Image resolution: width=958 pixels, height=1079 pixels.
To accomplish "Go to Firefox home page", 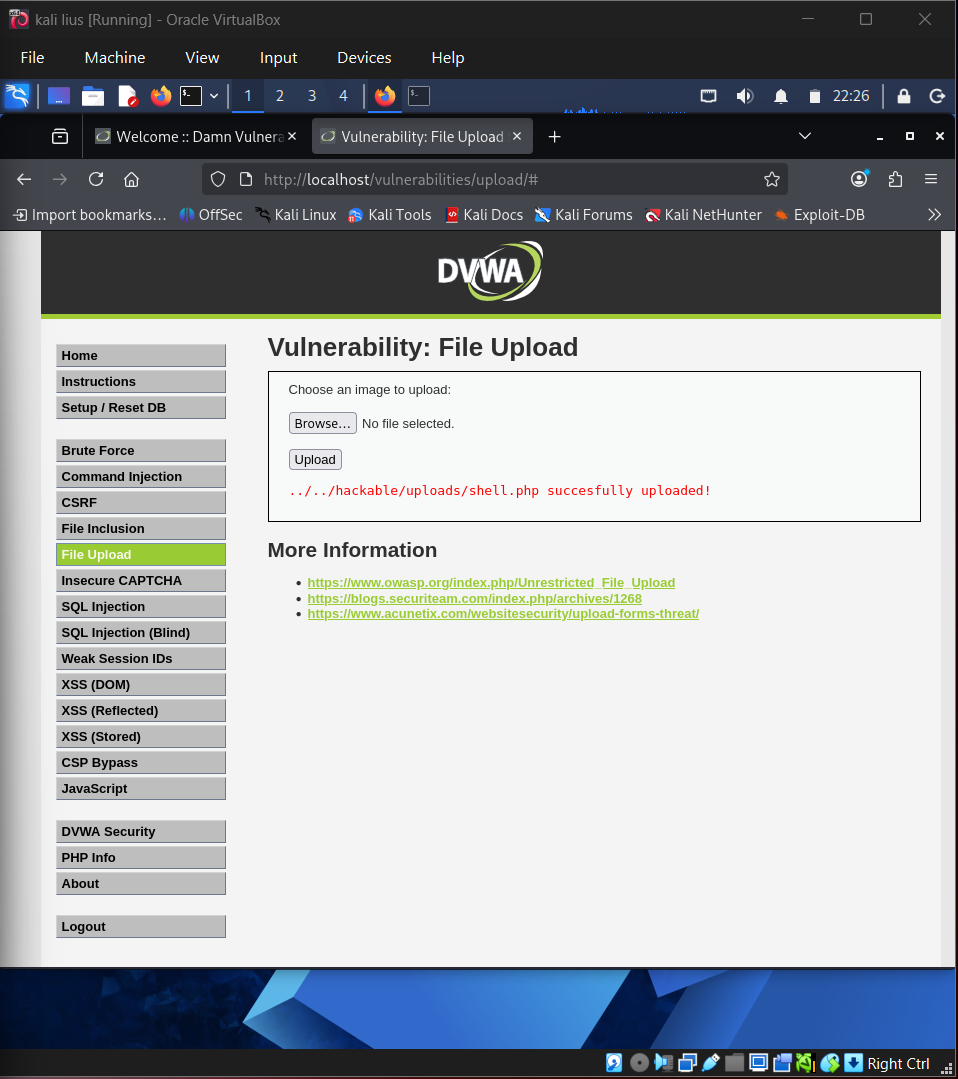I will (x=131, y=180).
